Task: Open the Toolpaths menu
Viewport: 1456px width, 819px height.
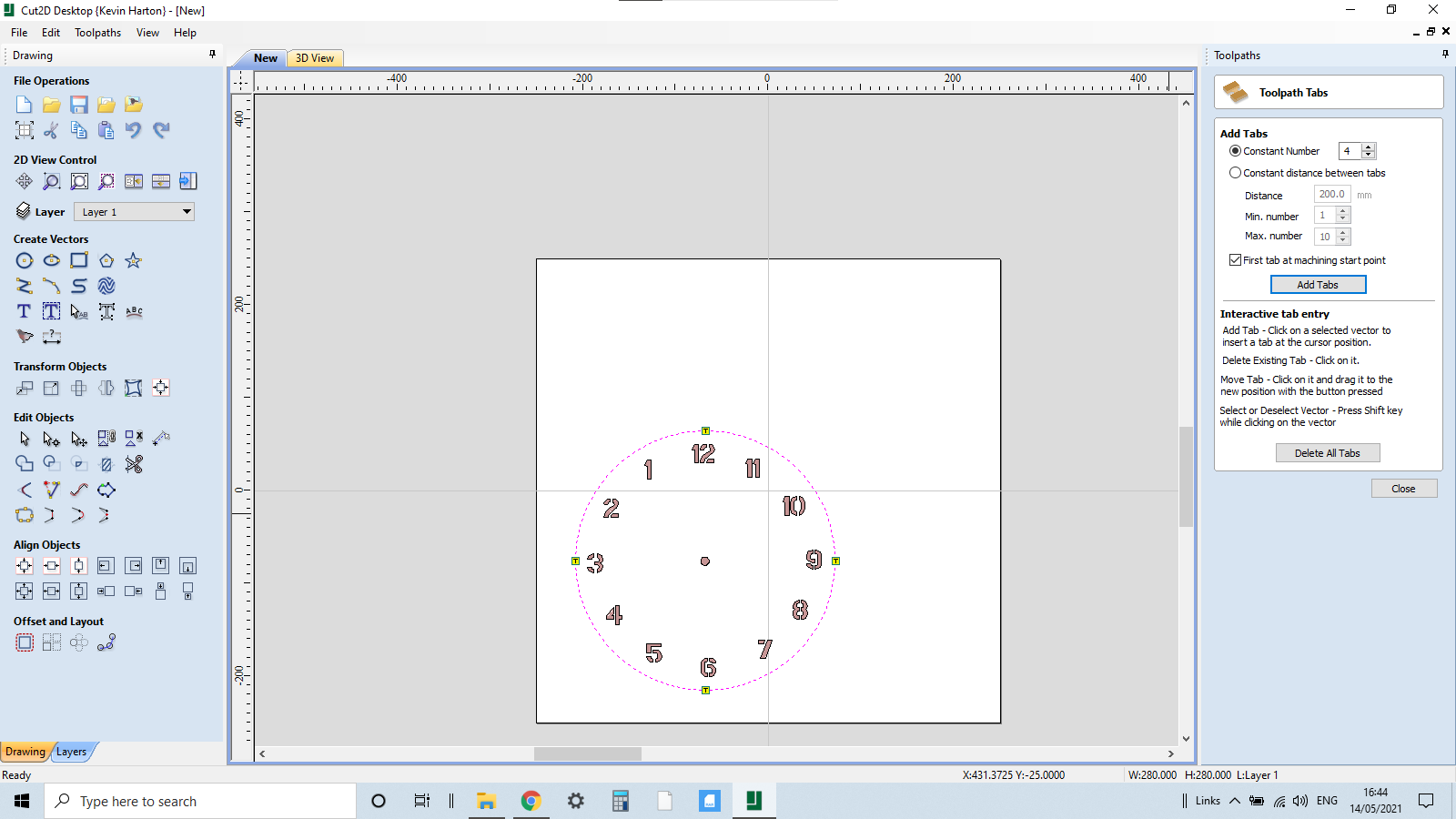Action: click(97, 32)
